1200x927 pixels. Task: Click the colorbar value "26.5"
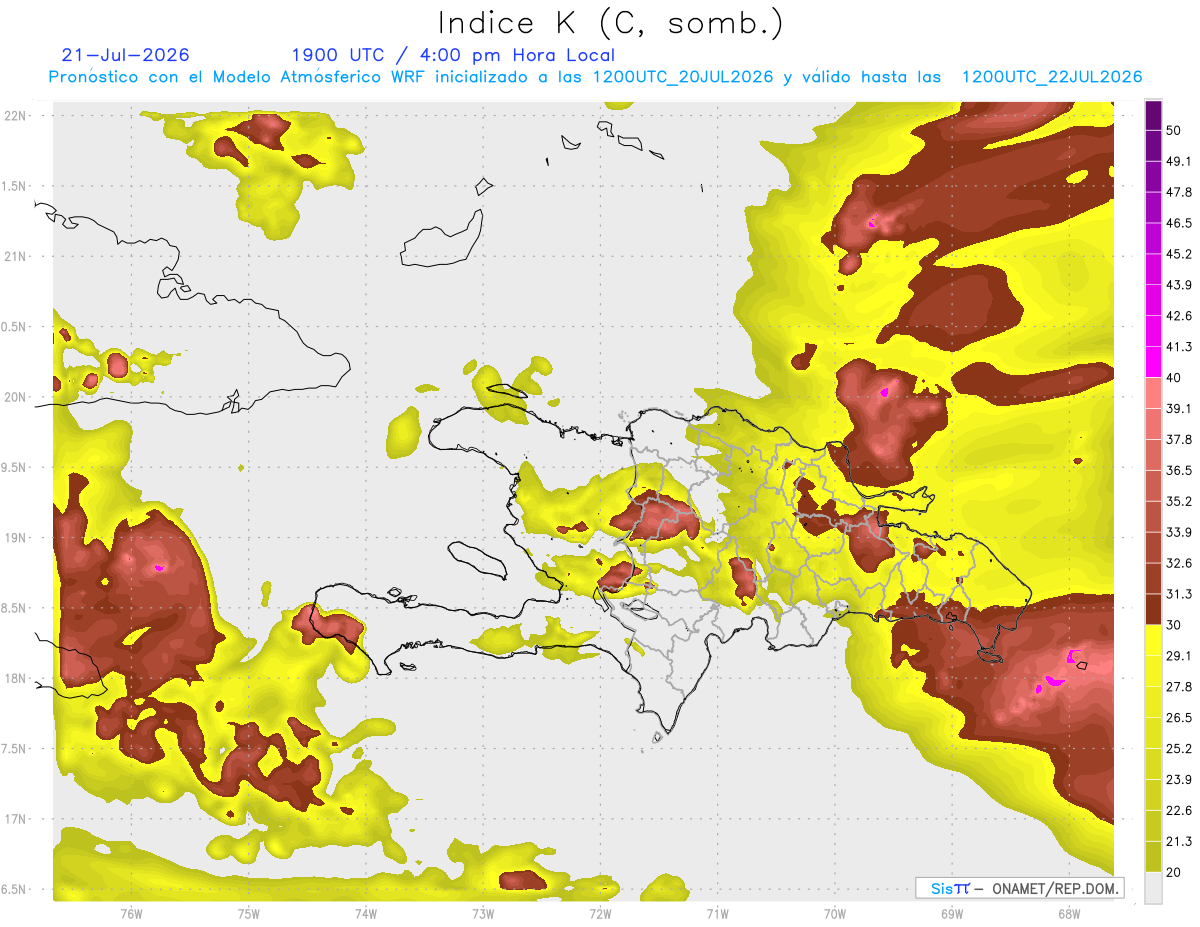(1179, 718)
